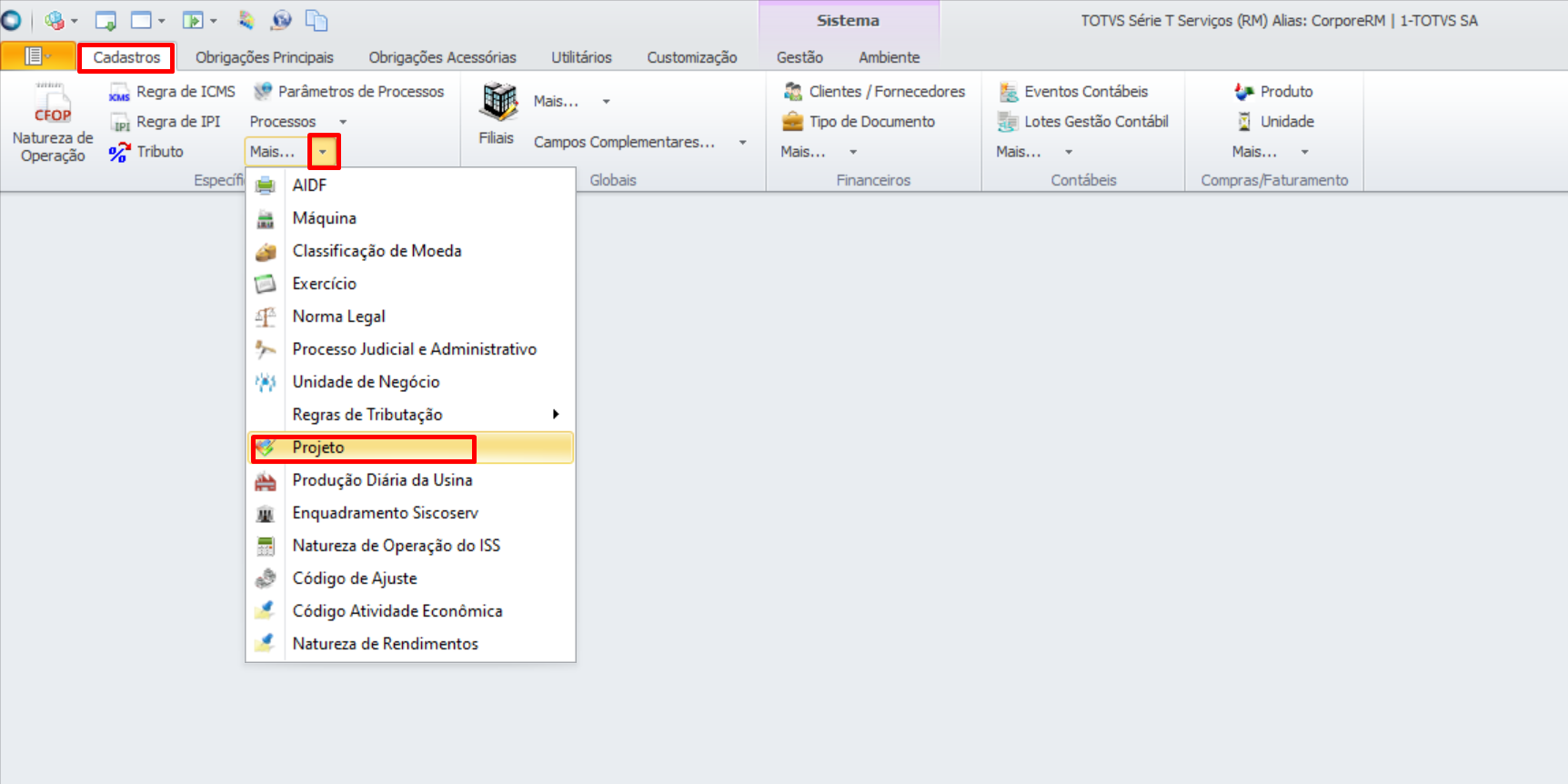The image size is (1568, 784).
Task: Click Produção Diária da Usina factory icon
Action: click(x=265, y=480)
